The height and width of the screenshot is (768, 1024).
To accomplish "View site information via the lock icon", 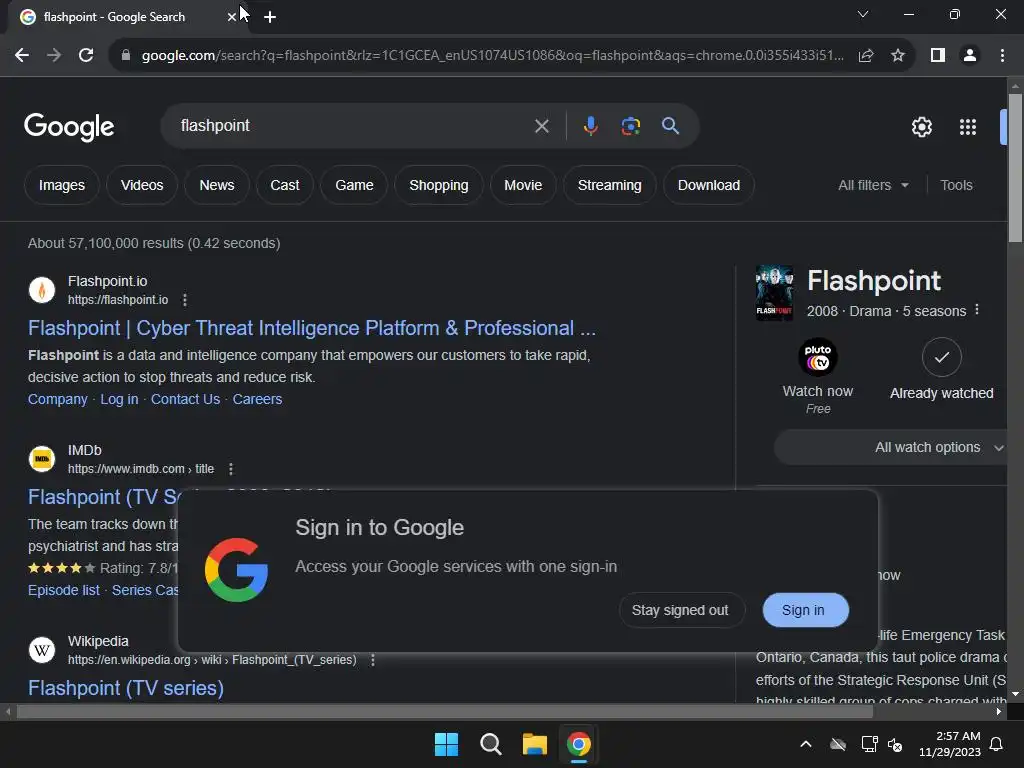I will pyautogui.click(x=126, y=56).
